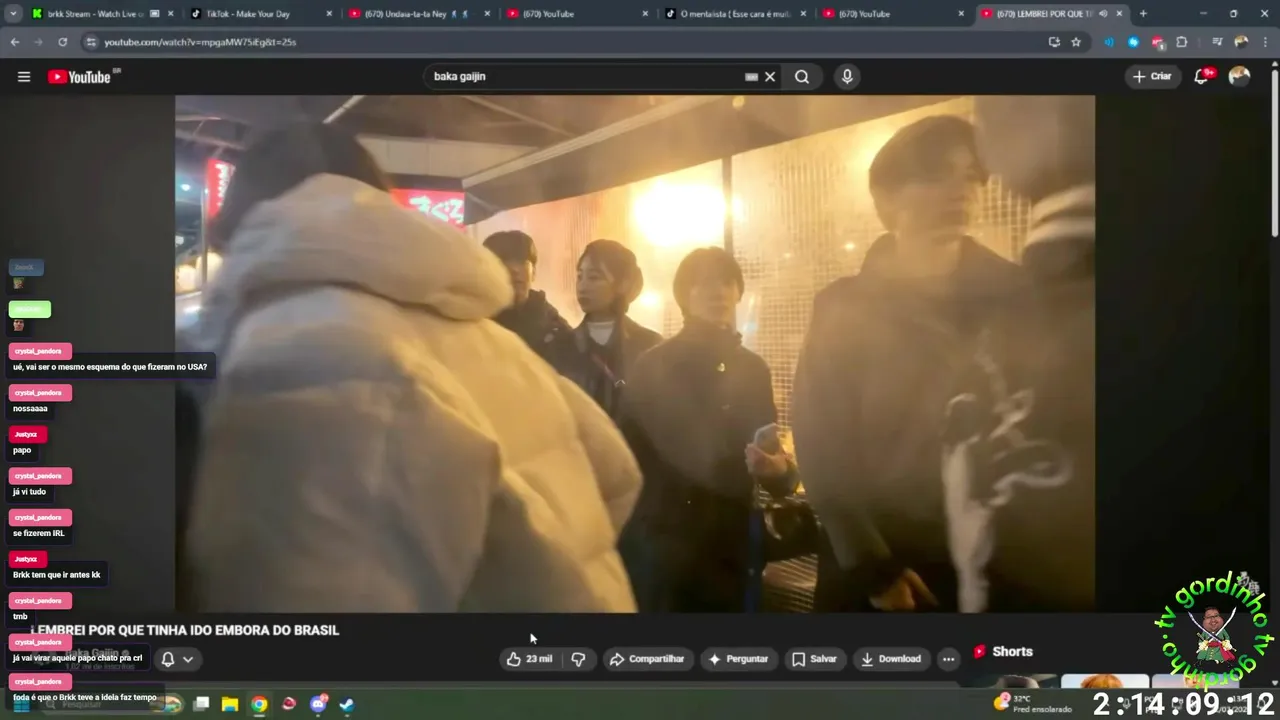The height and width of the screenshot is (720, 1280).
Task: View site information icon in address bar
Action: click(91, 42)
